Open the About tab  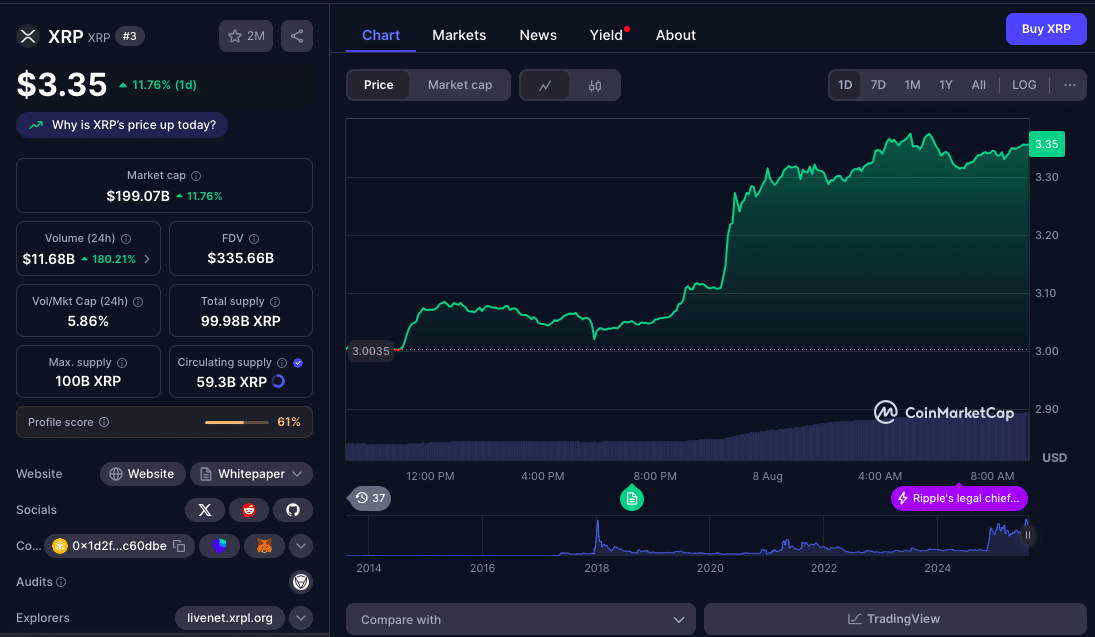coord(675,35)
